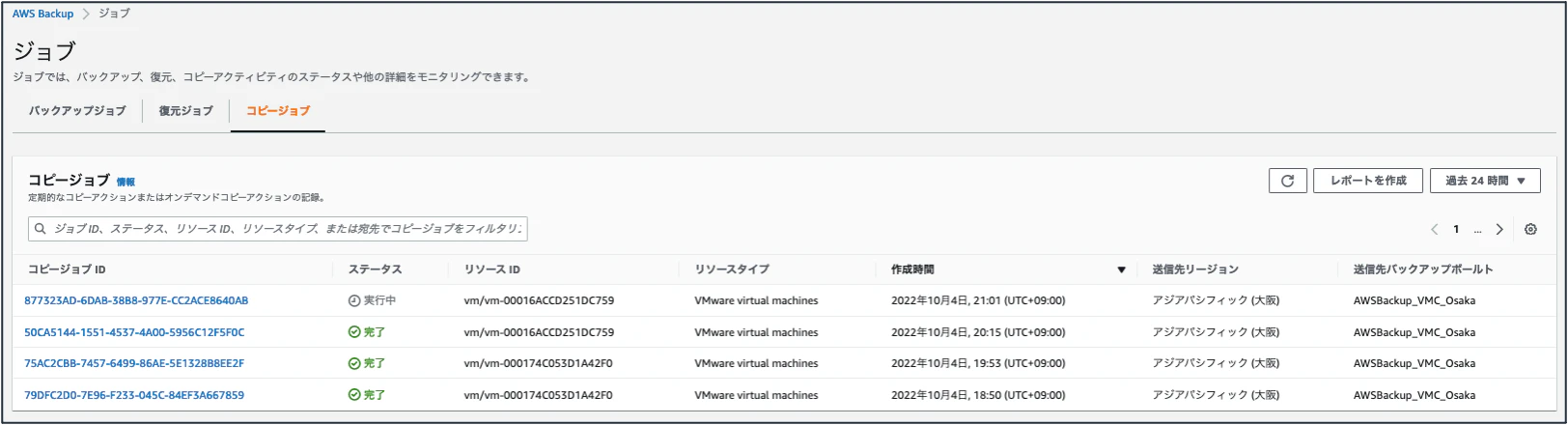The height and width of the screenshot is (425, 1568).
Task: Click the 2022年10月4日, 18:50 creation time cell
Action: [978, 395]
